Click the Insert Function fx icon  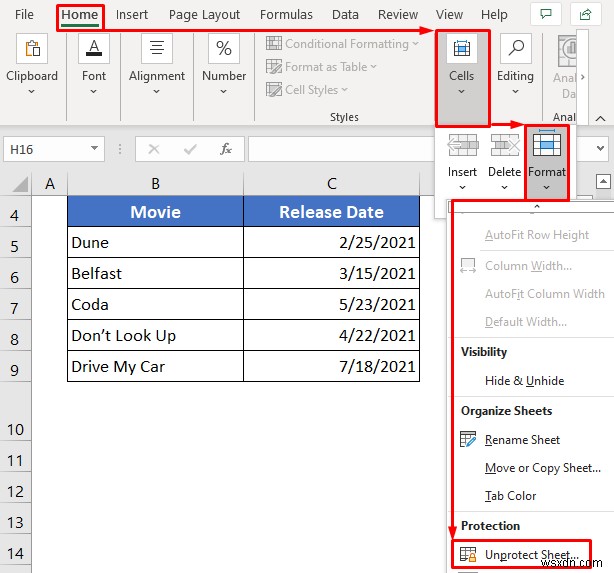point(226,149)
